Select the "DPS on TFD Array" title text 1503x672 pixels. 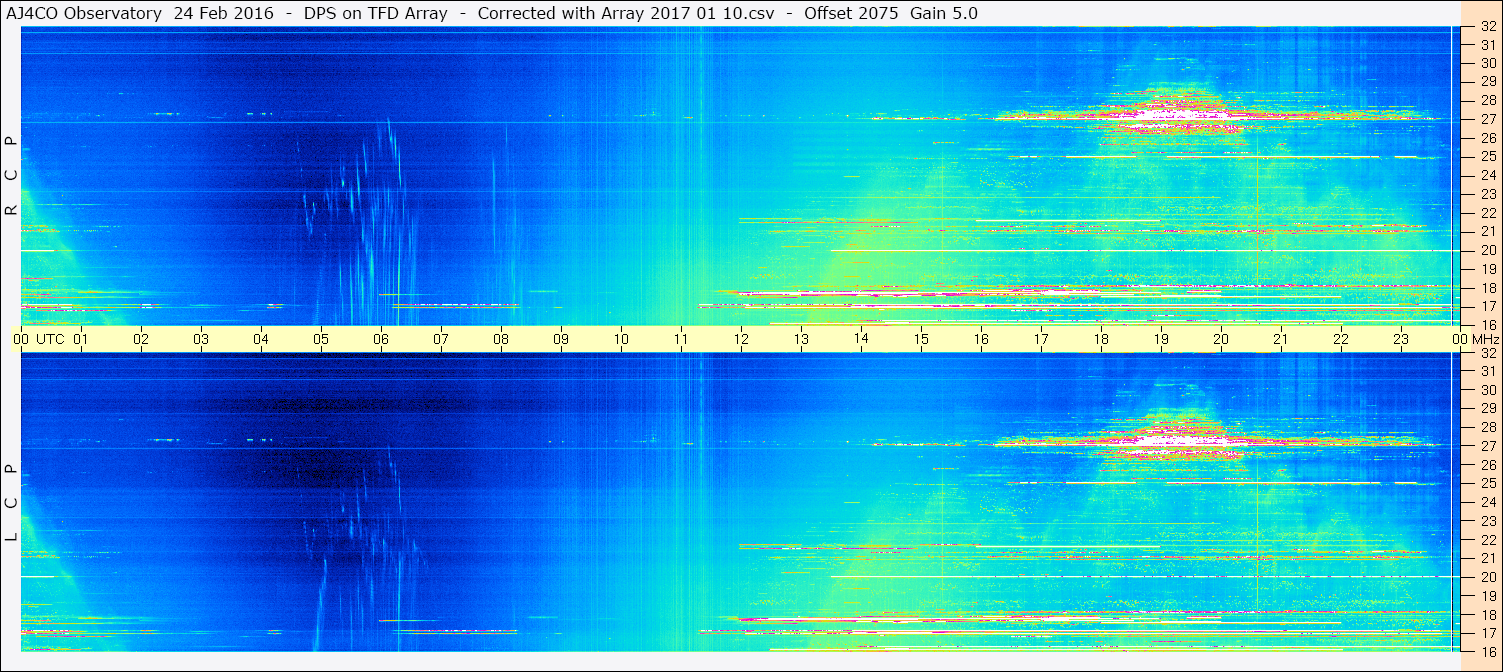(376, 13)
